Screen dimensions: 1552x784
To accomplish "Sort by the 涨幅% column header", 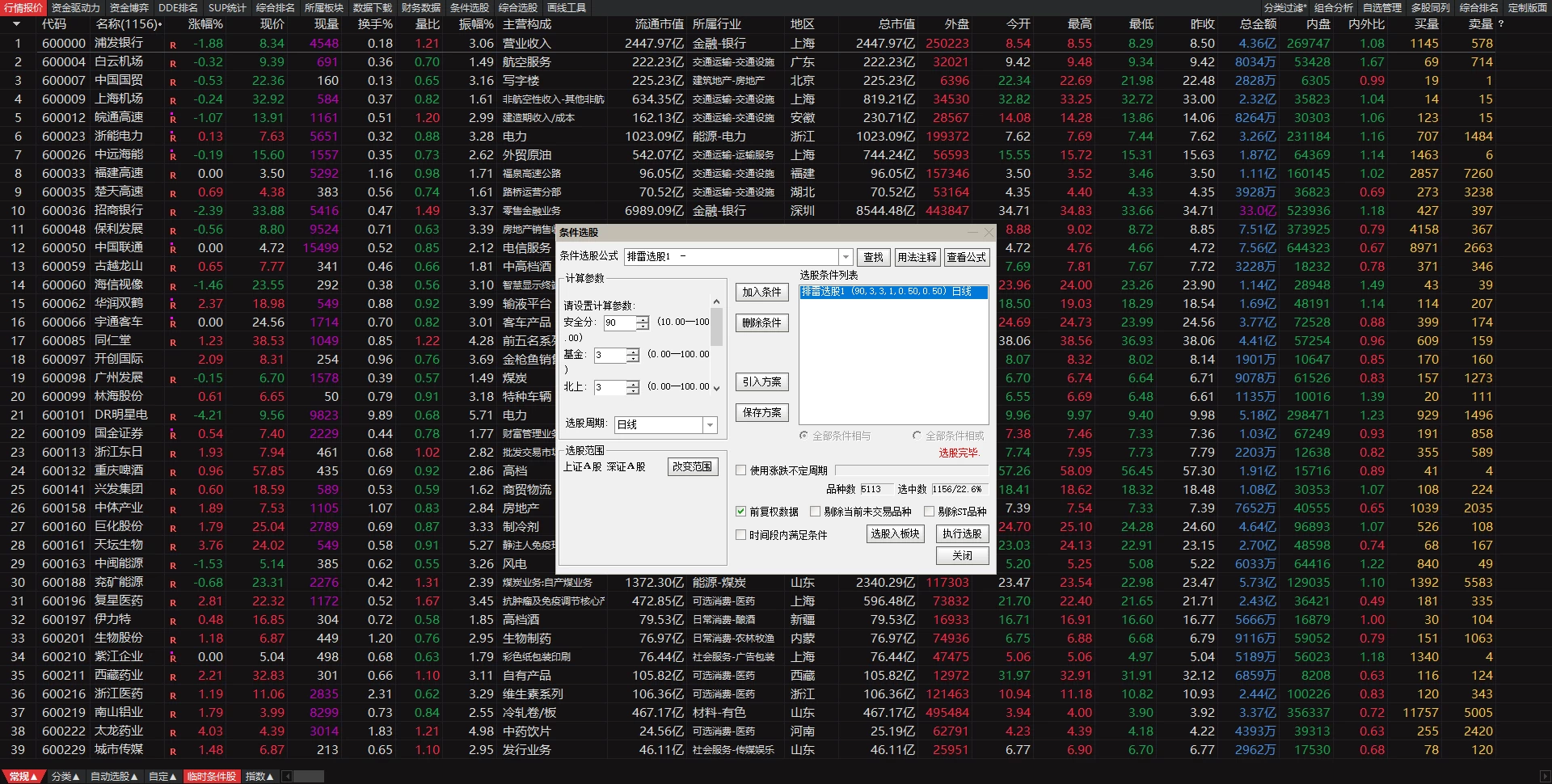I will (x=205, y=24).
